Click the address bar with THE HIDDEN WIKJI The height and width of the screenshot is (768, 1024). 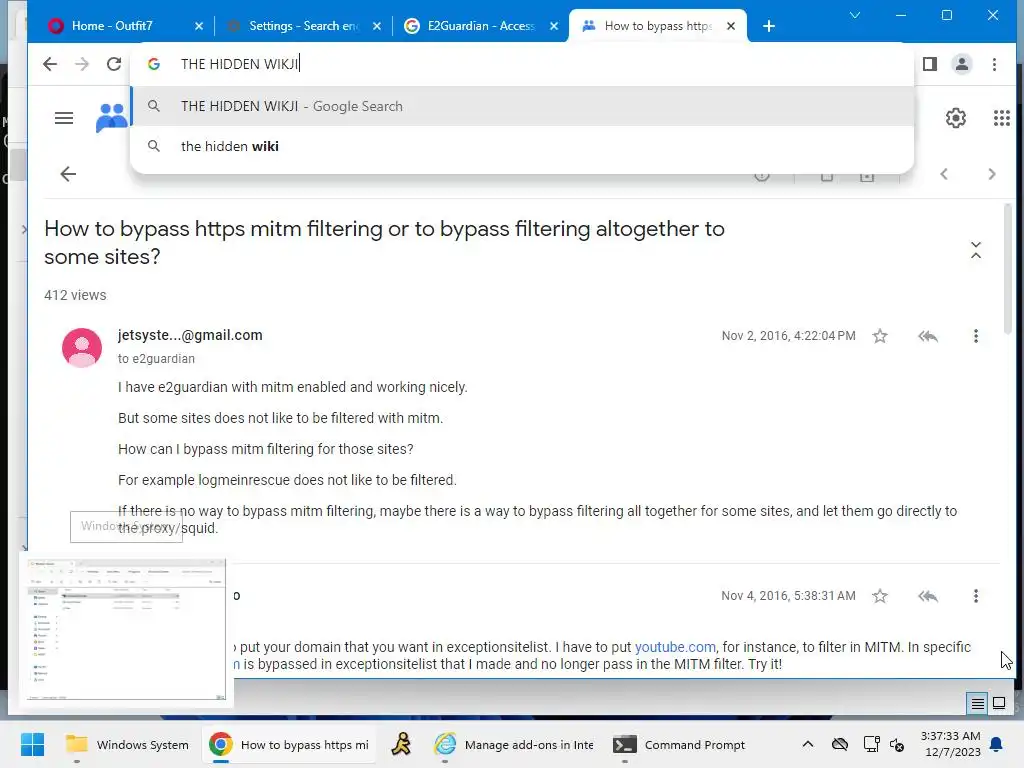click(522, 64)
